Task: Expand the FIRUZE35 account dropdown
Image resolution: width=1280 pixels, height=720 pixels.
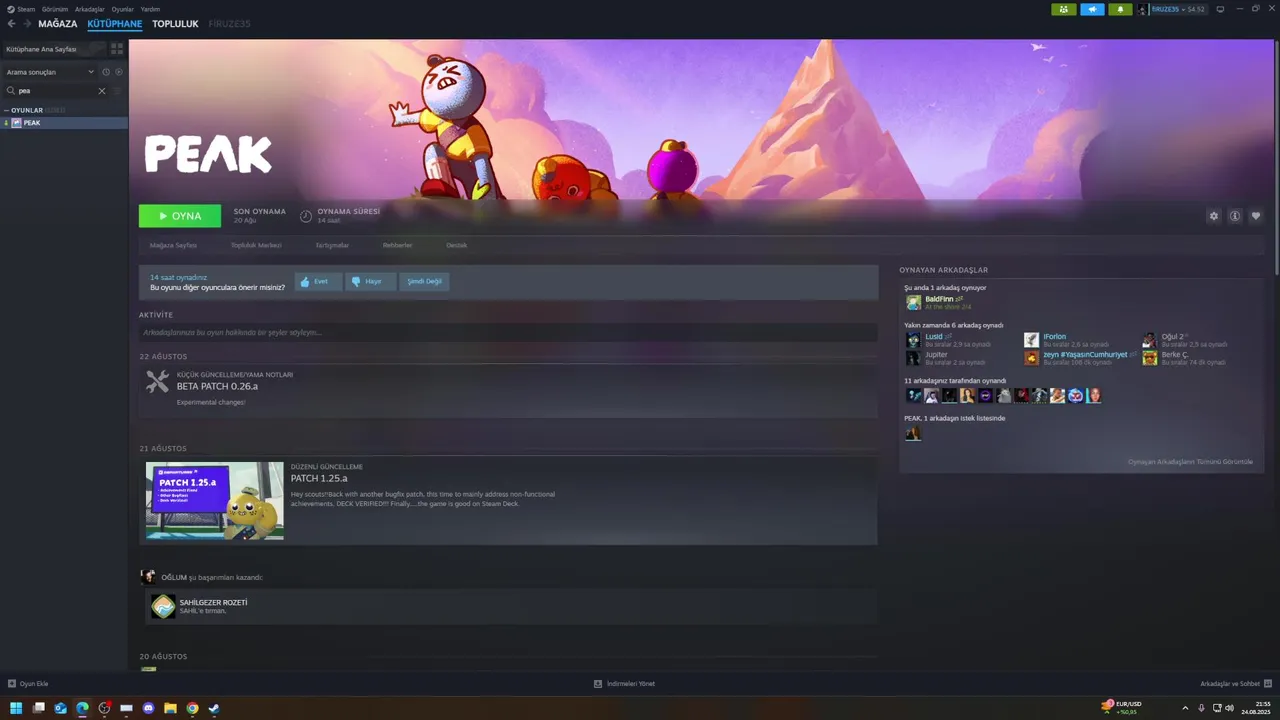Action: point(1179,9)
